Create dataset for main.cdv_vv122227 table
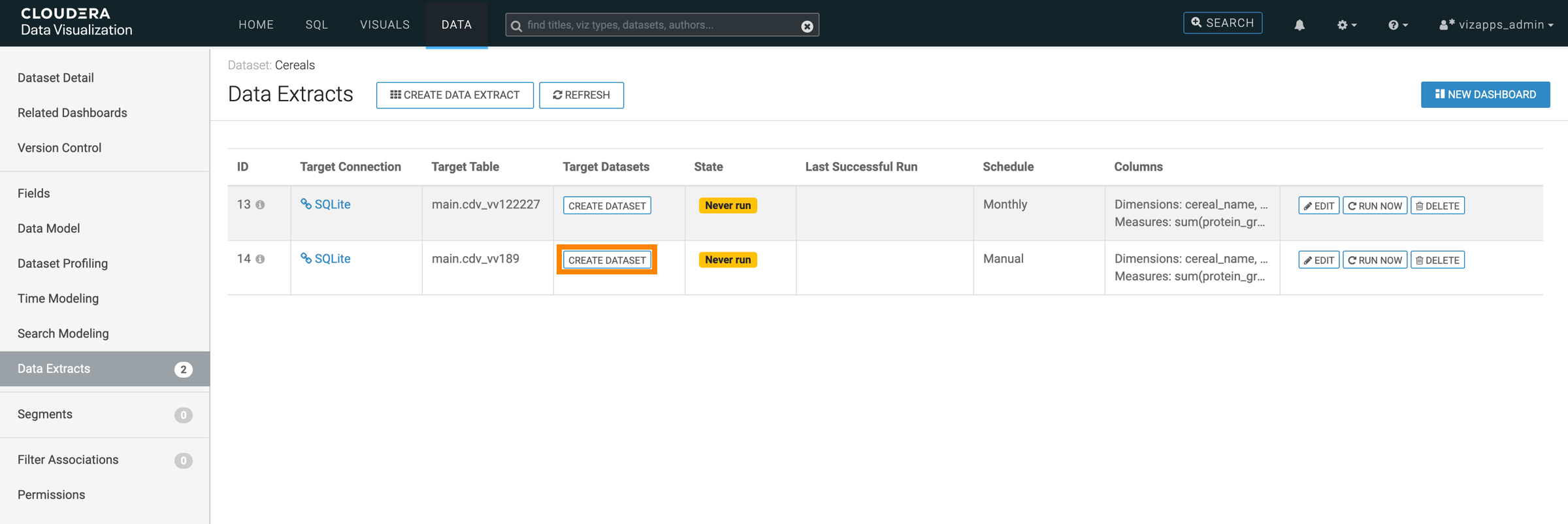This screenshot has width=1568, height=524. click(607, 206)
